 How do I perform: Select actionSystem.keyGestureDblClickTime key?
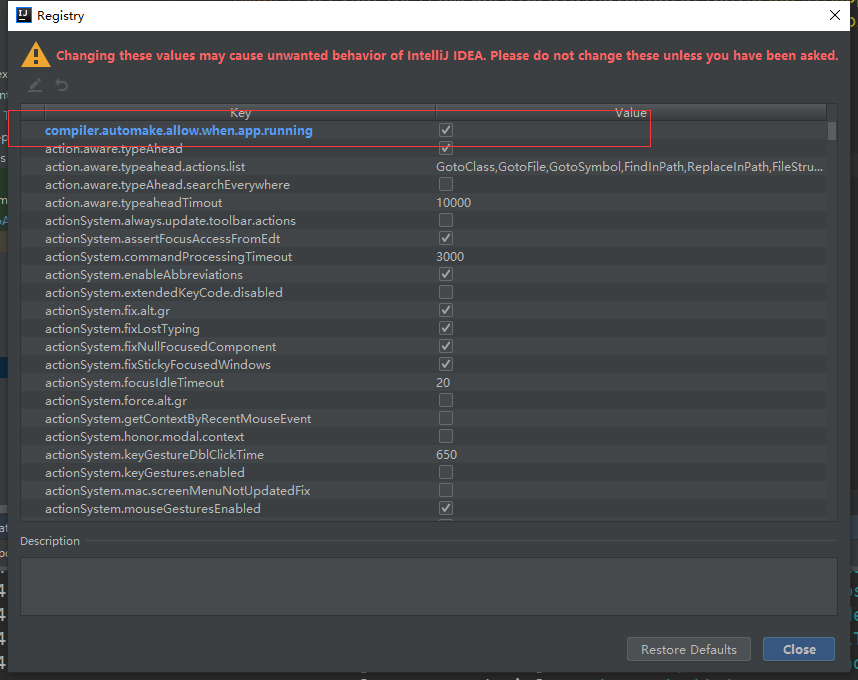click(x=154, y=455)
